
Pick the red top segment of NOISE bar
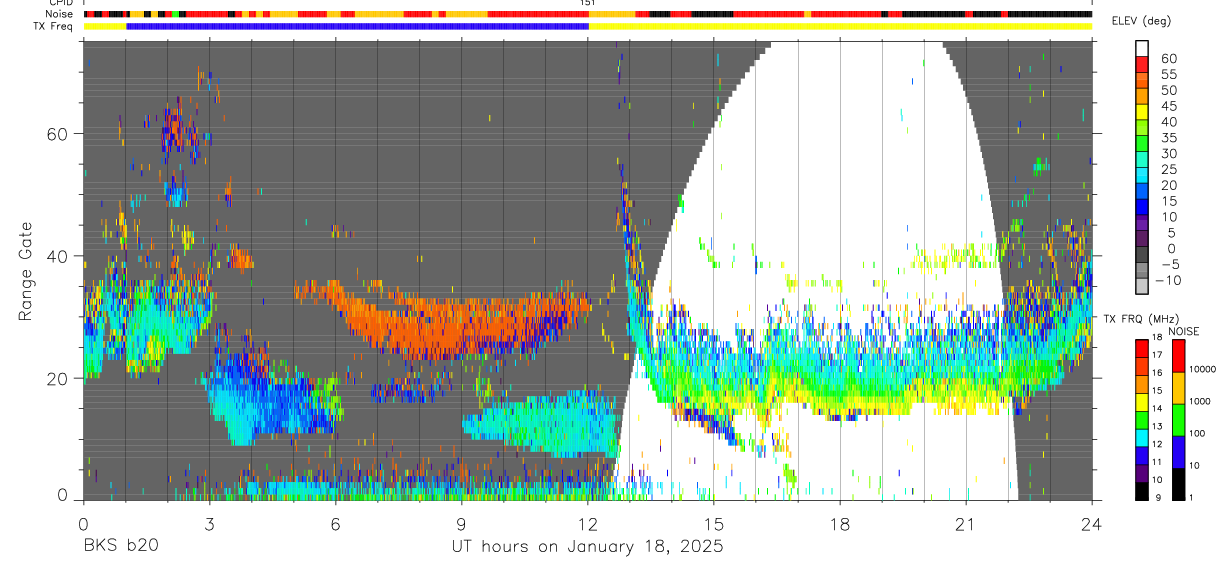point(1180,357)
